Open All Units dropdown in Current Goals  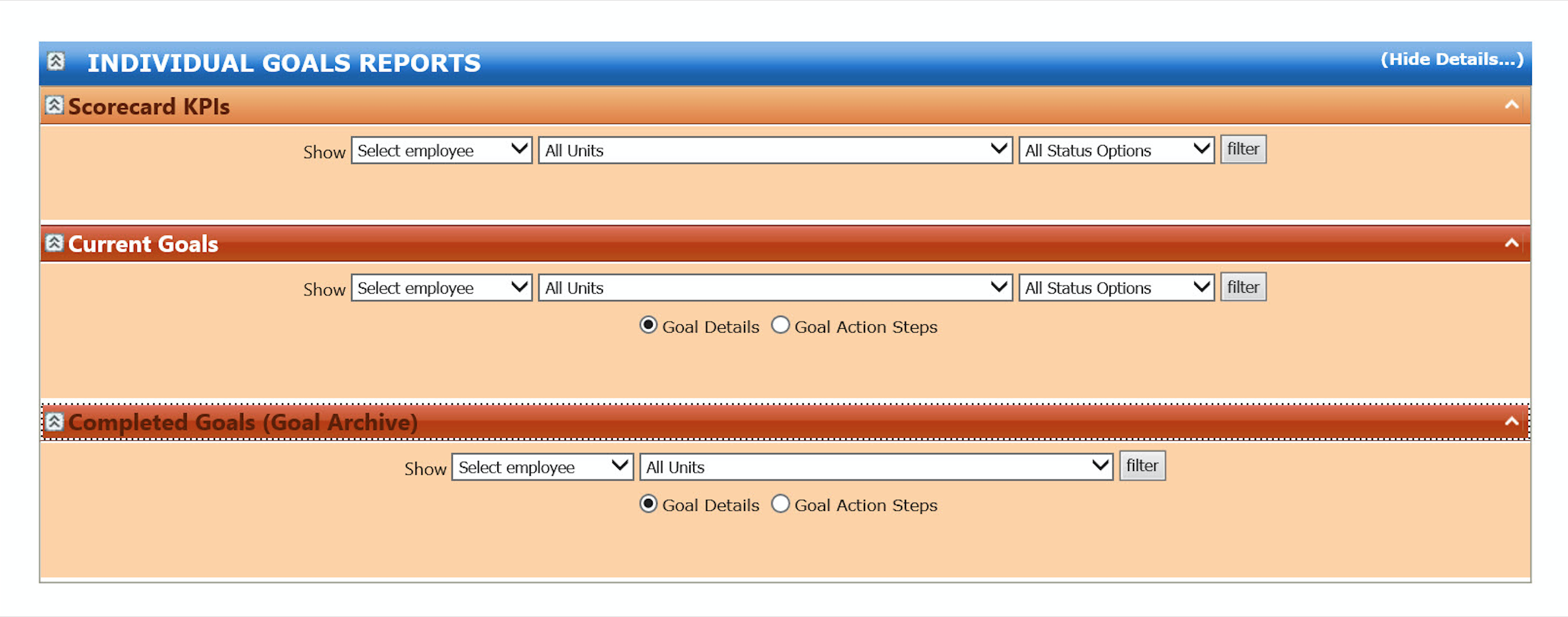coord(774,288)
